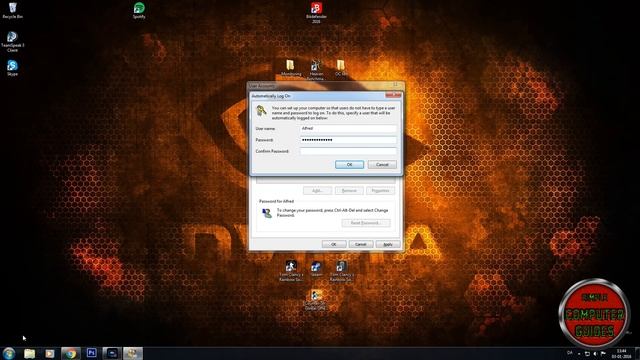Open Photoshop from the taskbar
This screenshot has width=640, height=360.
(x=91, y=353)
